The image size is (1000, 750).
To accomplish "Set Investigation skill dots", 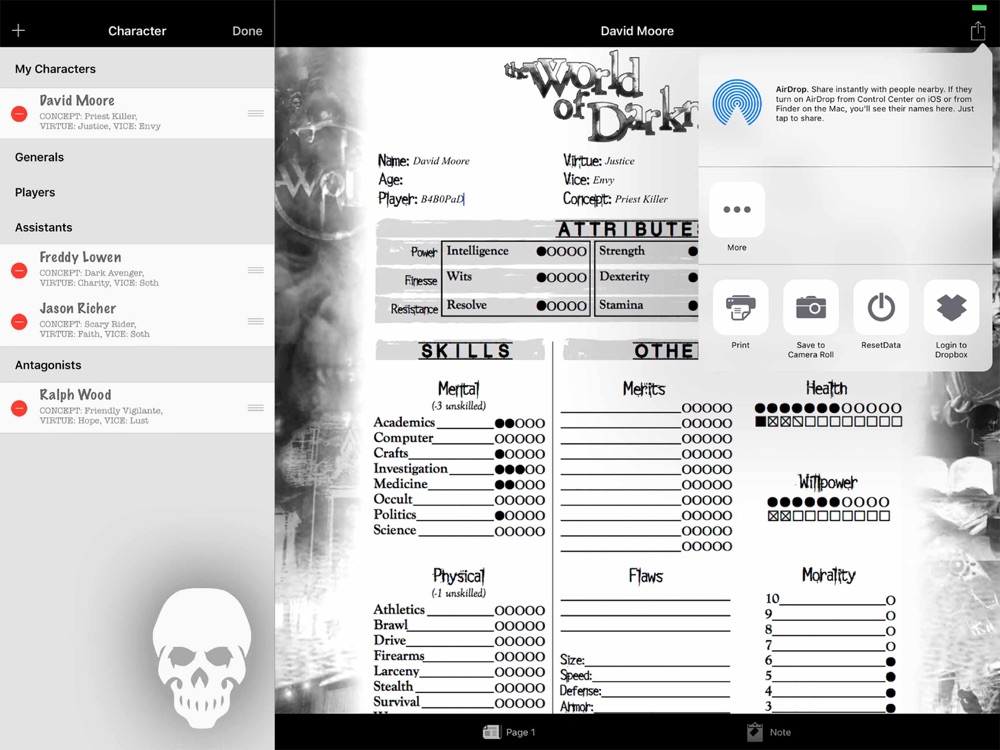I will coord(520,469).
